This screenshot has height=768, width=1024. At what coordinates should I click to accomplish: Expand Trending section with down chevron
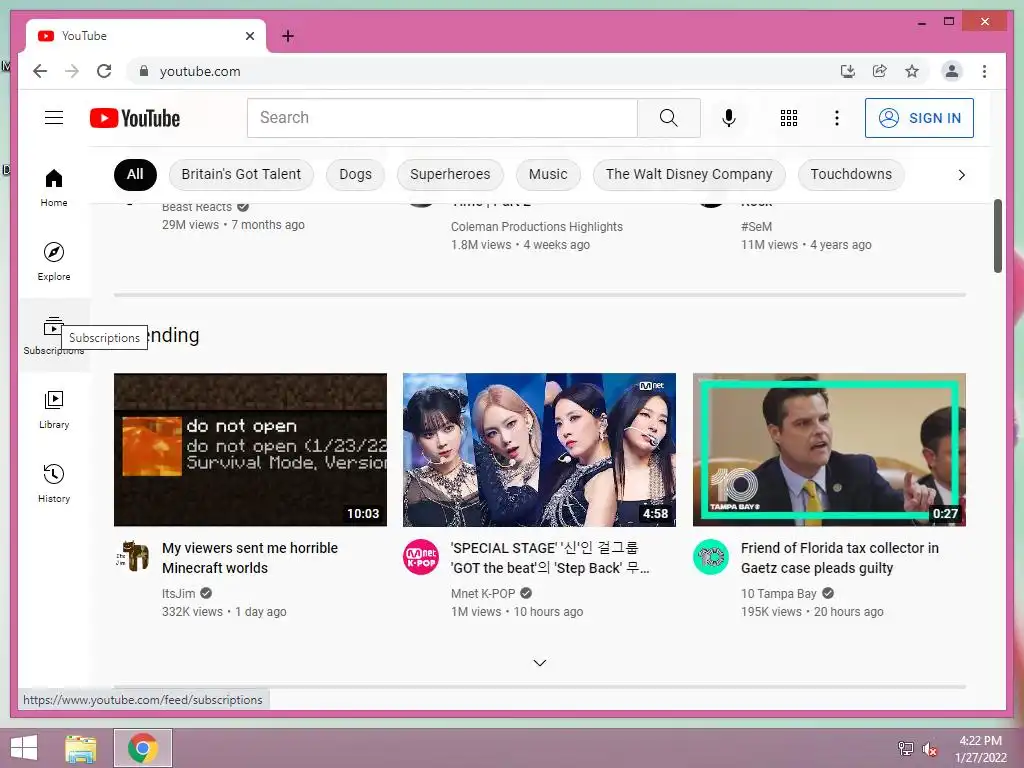pyautogui.click(x=539, y=663)
